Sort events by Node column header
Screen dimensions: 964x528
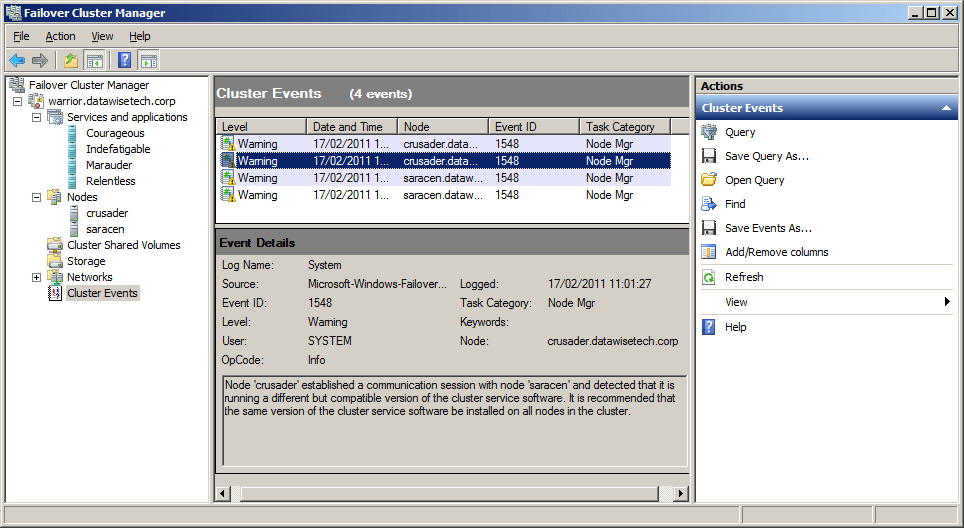pyautogui.click(x=443, y=127)
